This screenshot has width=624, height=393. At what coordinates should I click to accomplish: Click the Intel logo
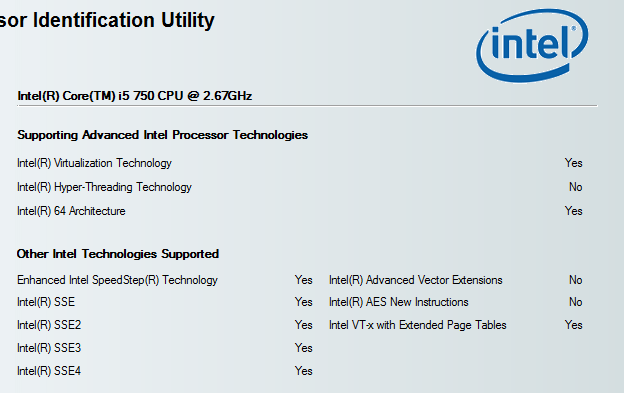pyautogui.click(x=532, y=45)
